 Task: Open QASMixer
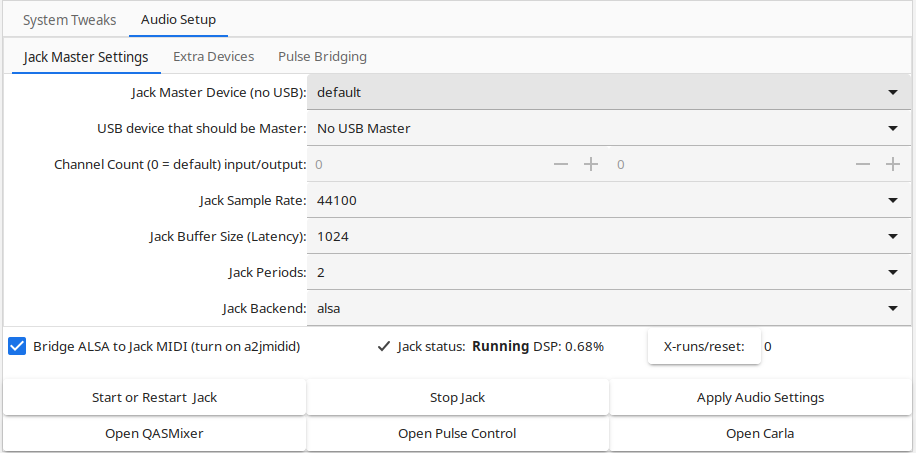point(155,433)
